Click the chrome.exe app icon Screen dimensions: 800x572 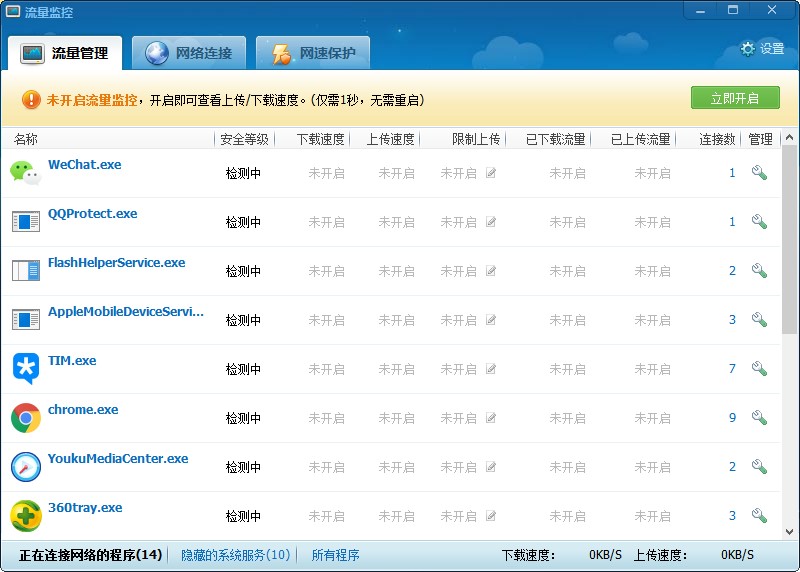[x=26, y=418]
